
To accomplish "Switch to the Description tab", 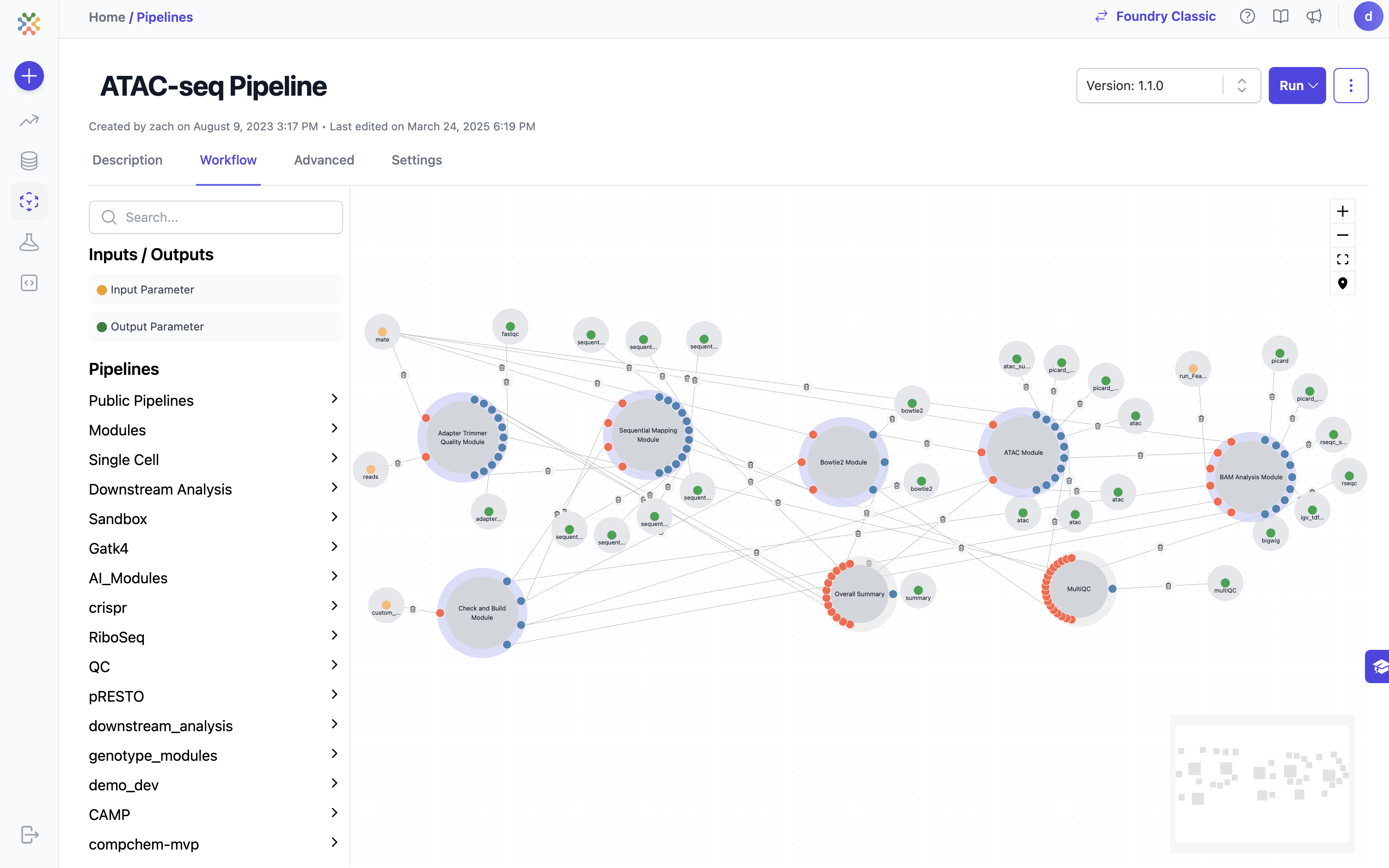I will point(128,160).
